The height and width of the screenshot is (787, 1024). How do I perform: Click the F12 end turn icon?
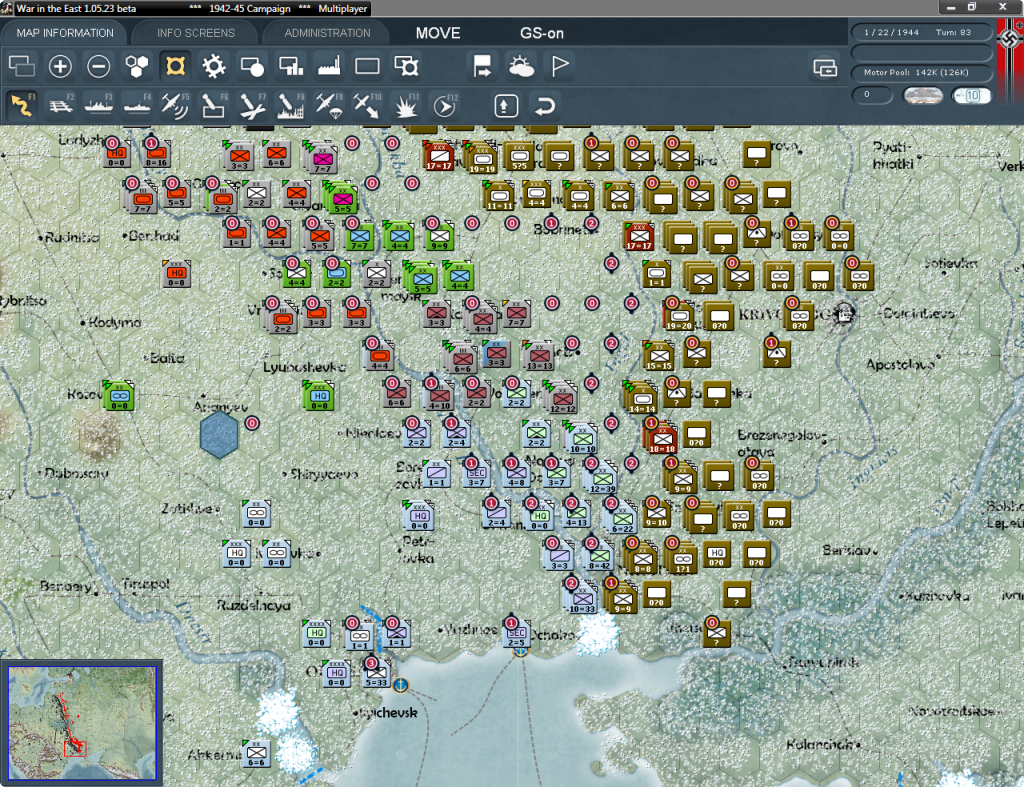click(x=445, y=105)
